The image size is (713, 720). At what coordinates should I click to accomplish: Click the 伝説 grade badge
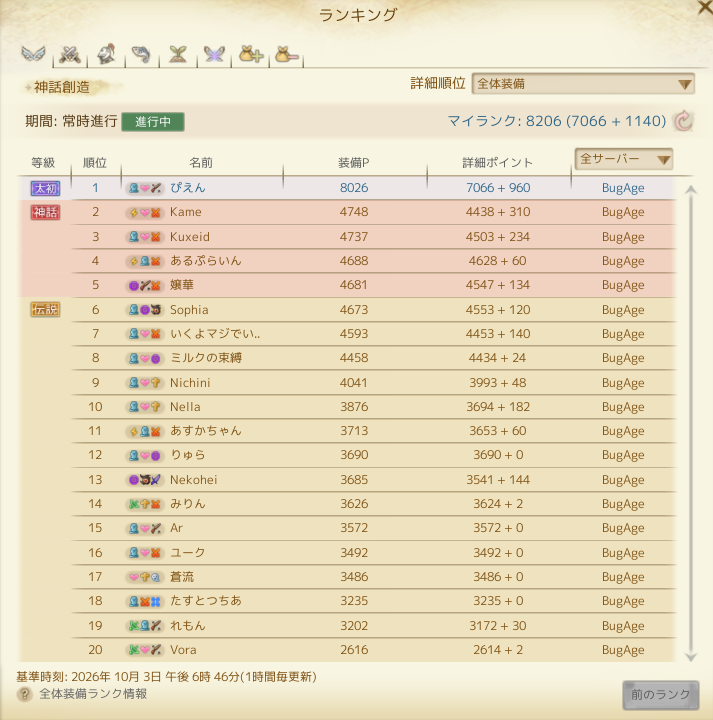pyautogui.click(x=45, y=309)
